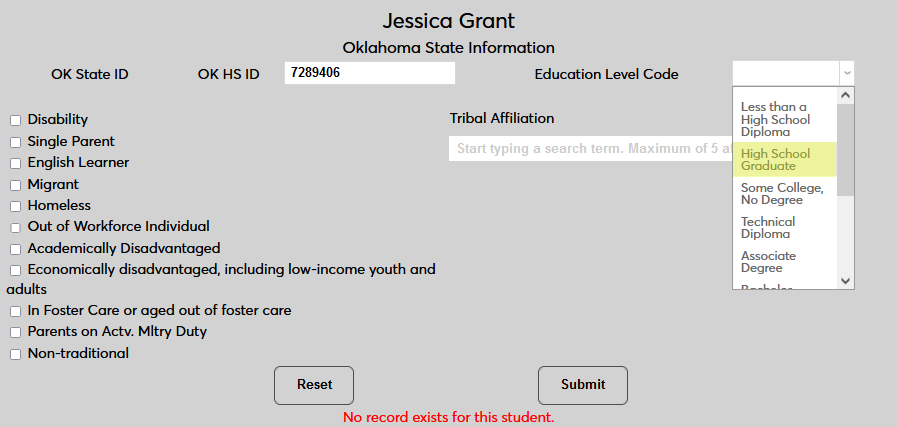Click the dropdown list scrollbar thumb

[x=846, y=150]
